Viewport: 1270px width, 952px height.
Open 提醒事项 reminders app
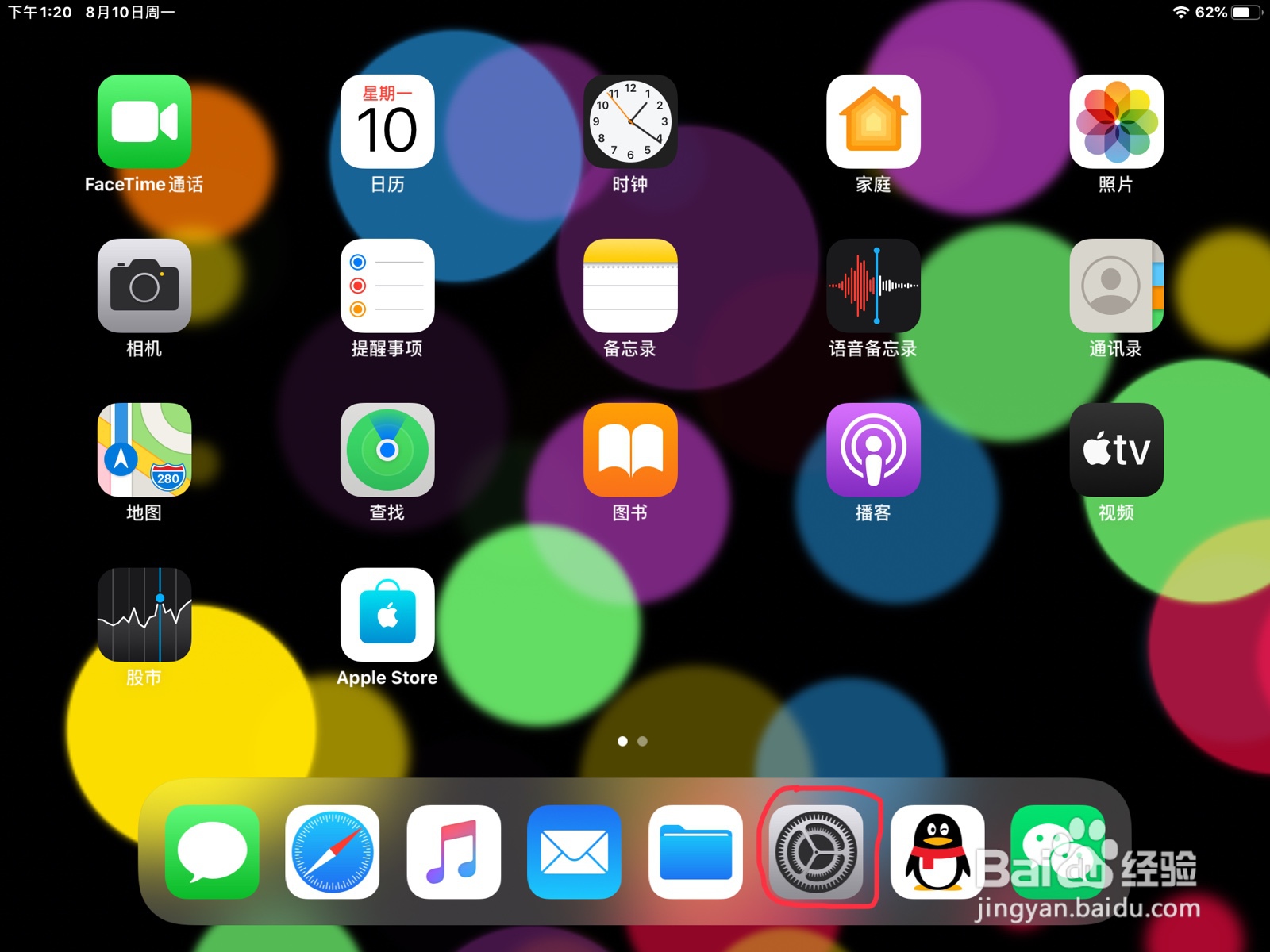[x=387, y=286]
